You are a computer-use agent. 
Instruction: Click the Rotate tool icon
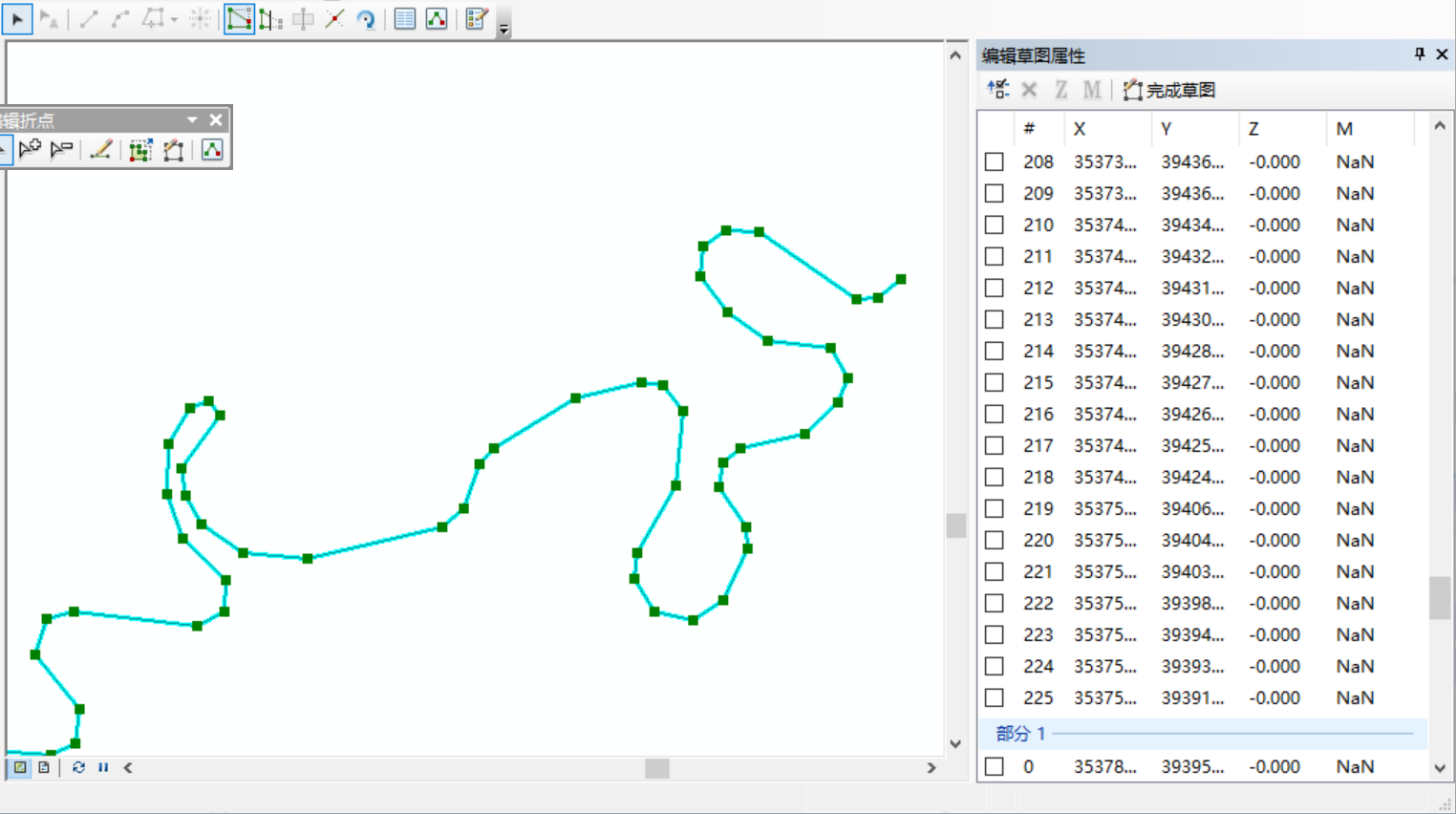click(366, 19)
